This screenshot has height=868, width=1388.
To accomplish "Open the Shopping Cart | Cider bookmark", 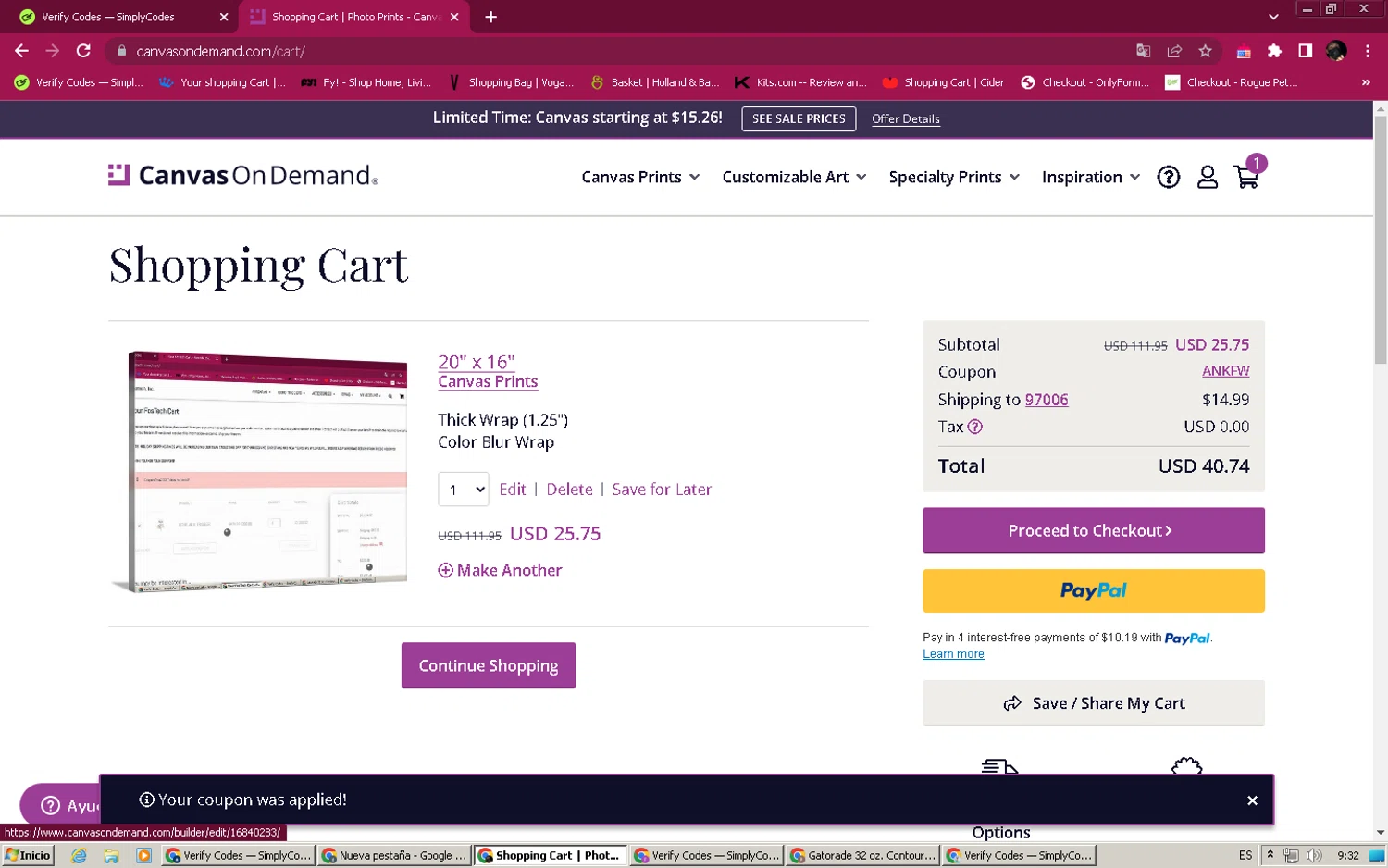I will click(943, 82).
